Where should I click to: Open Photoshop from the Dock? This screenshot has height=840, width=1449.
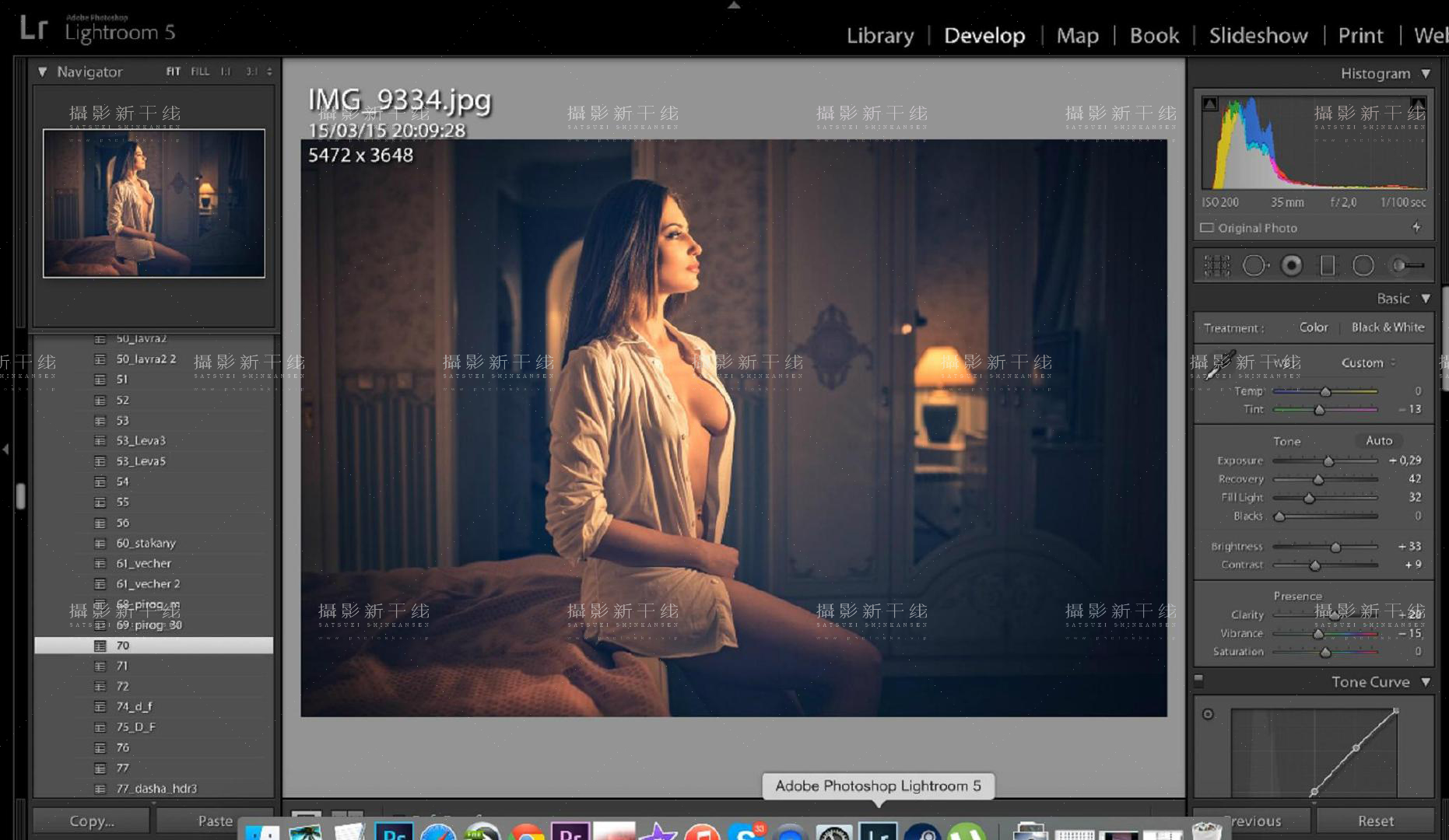click(394, 832)
